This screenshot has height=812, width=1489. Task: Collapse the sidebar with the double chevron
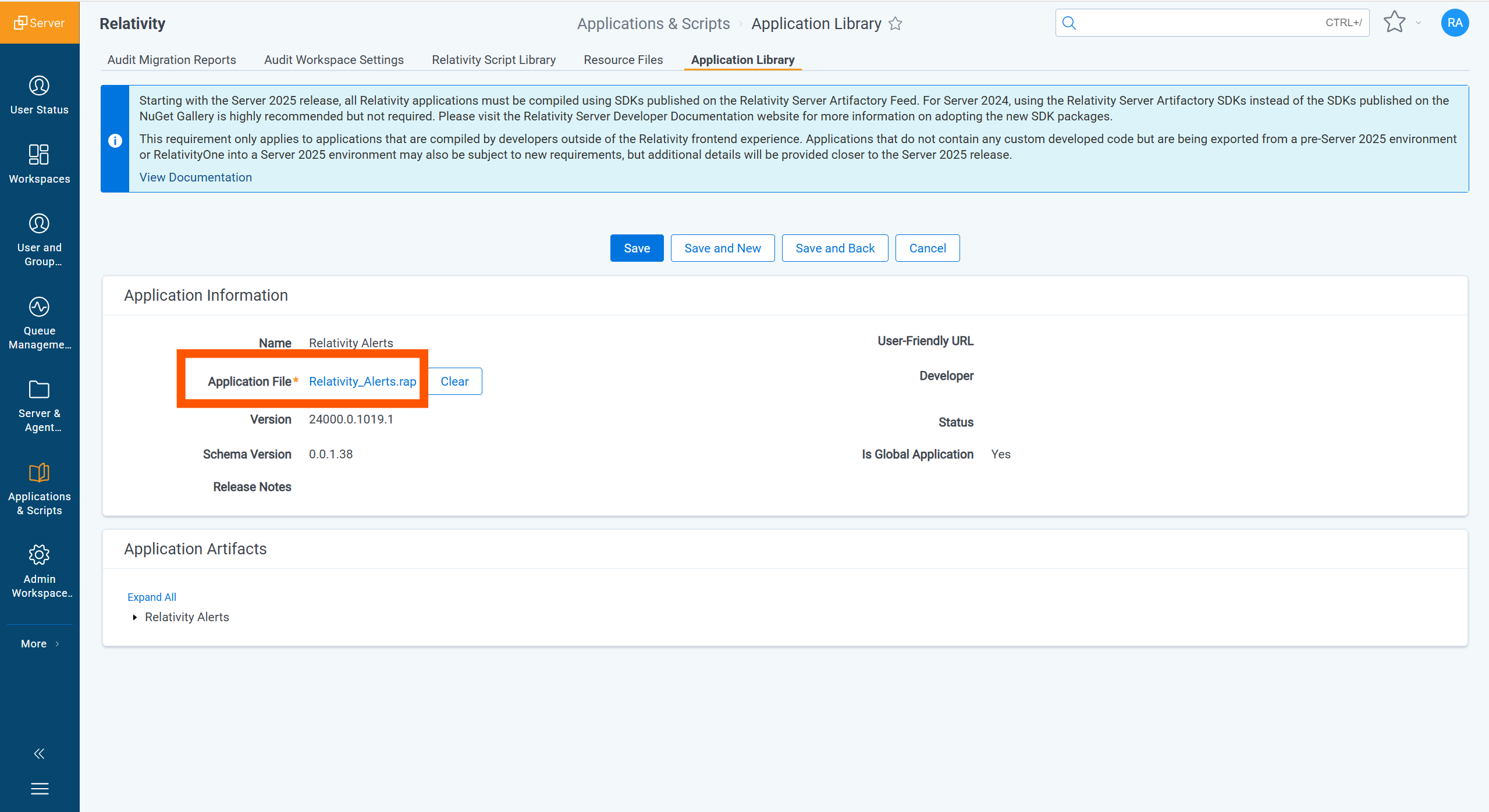click(39, 753)
